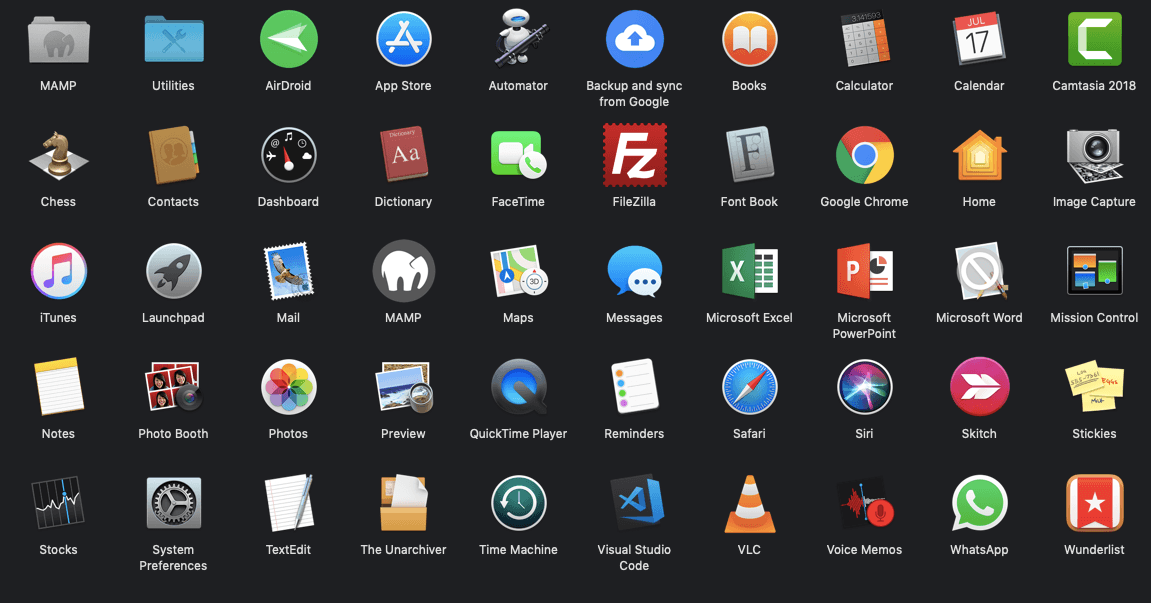The image size is (1151, 603).
Task: Launch QuickTime Player
Action: [518, 387]
